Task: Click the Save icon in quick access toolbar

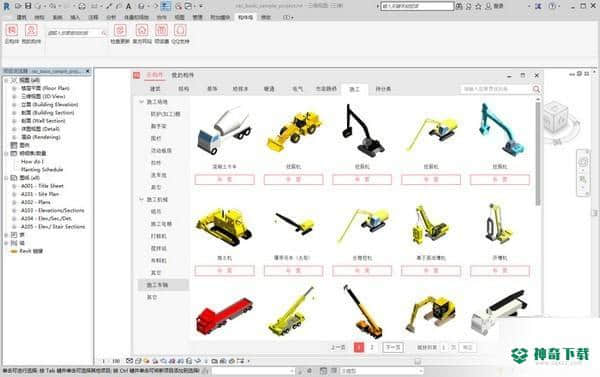Action: pyautogui.click(x=28, y=6)
